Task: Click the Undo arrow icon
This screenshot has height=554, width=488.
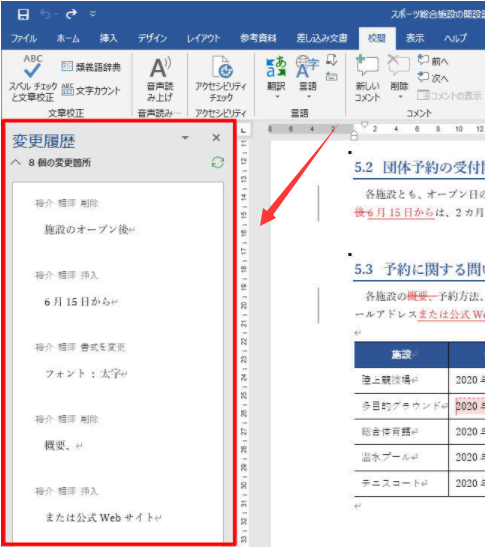Action: tap(45, 14)
